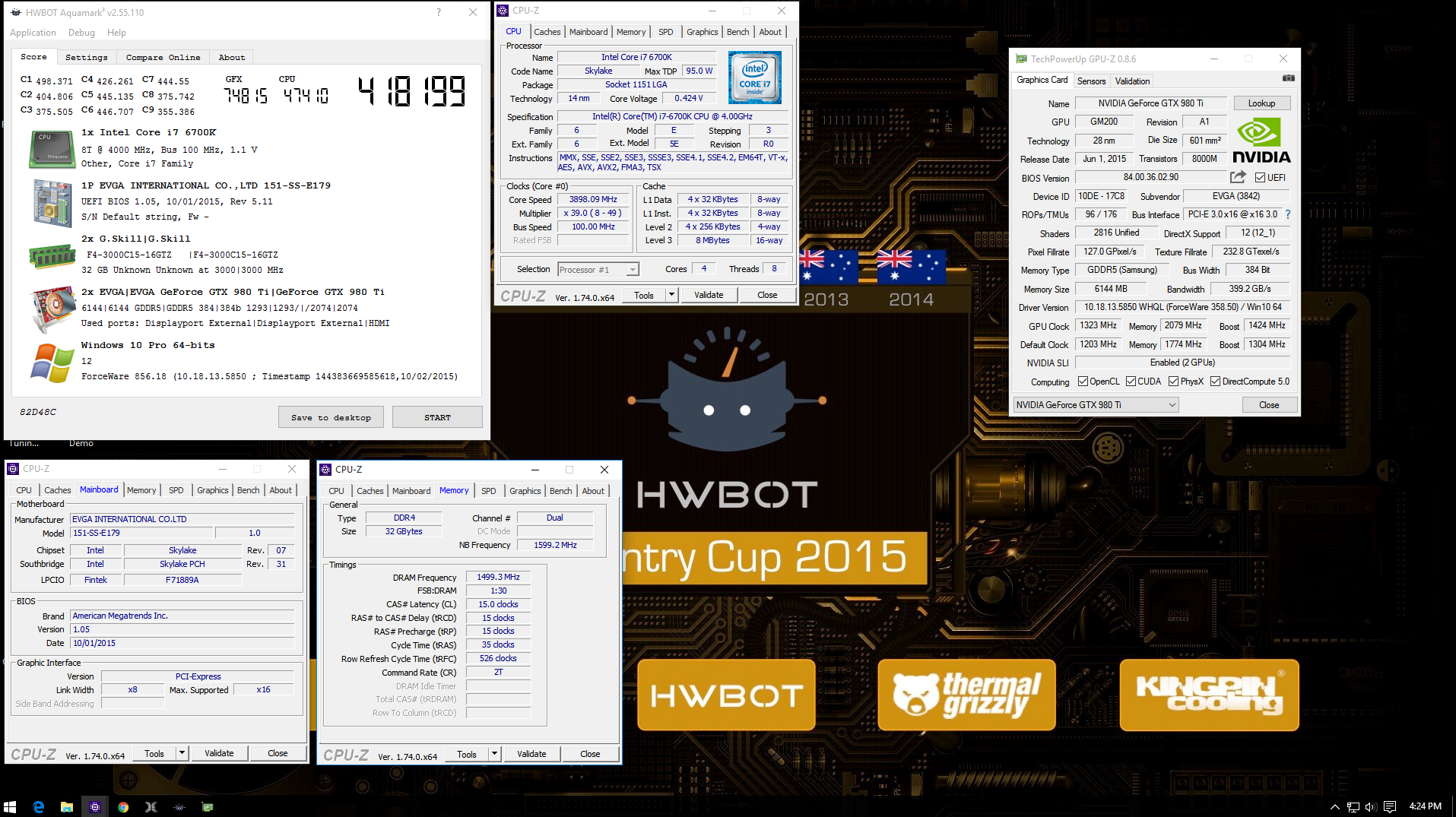The image size is (1456, 817).
Task: Click the CPU chip icon in Aquamark
Action: pyautogui.click(x=51, y=149)
